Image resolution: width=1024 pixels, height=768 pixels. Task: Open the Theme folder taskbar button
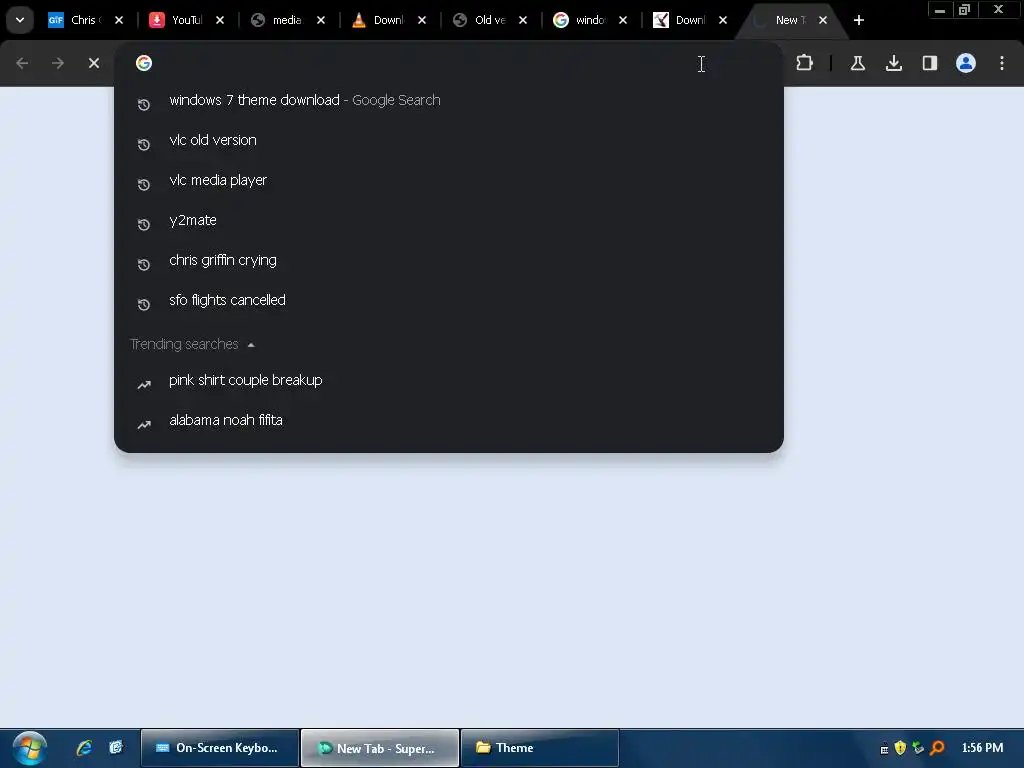coord(539,748)
